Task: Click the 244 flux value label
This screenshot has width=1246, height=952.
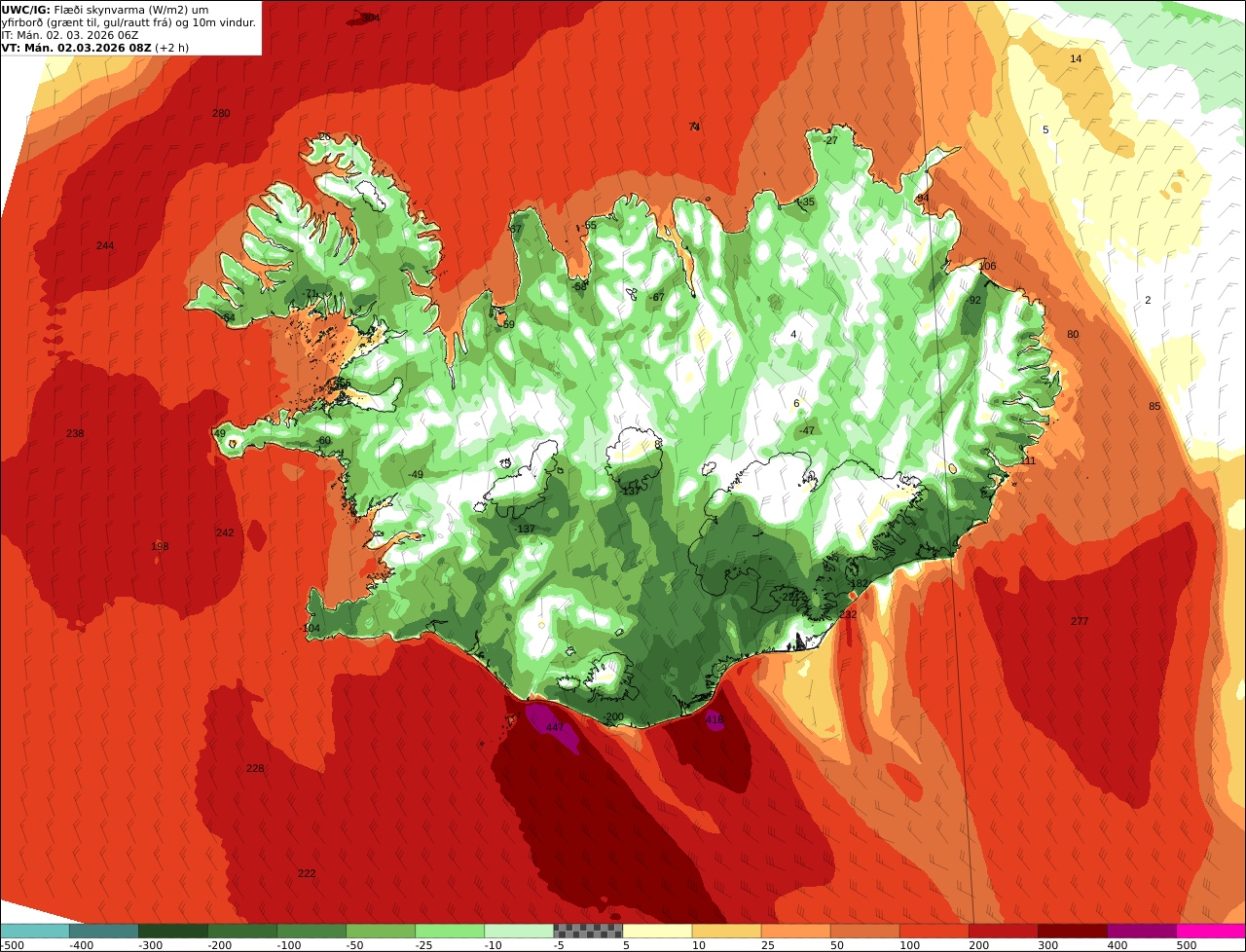Action: (105, 245)
